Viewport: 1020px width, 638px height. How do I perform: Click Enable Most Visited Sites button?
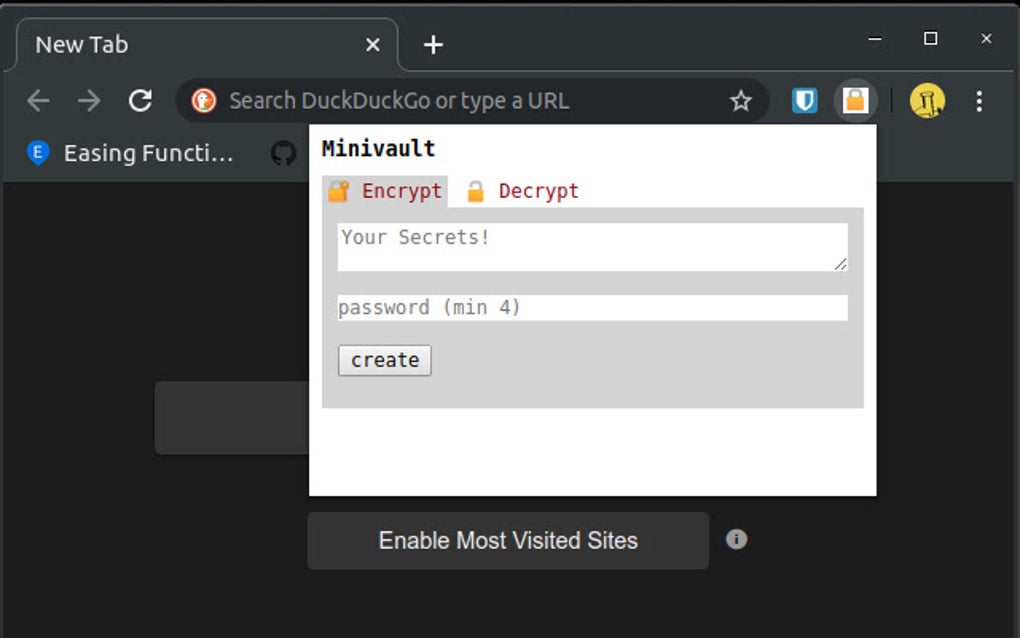click(x=508, y=541)
